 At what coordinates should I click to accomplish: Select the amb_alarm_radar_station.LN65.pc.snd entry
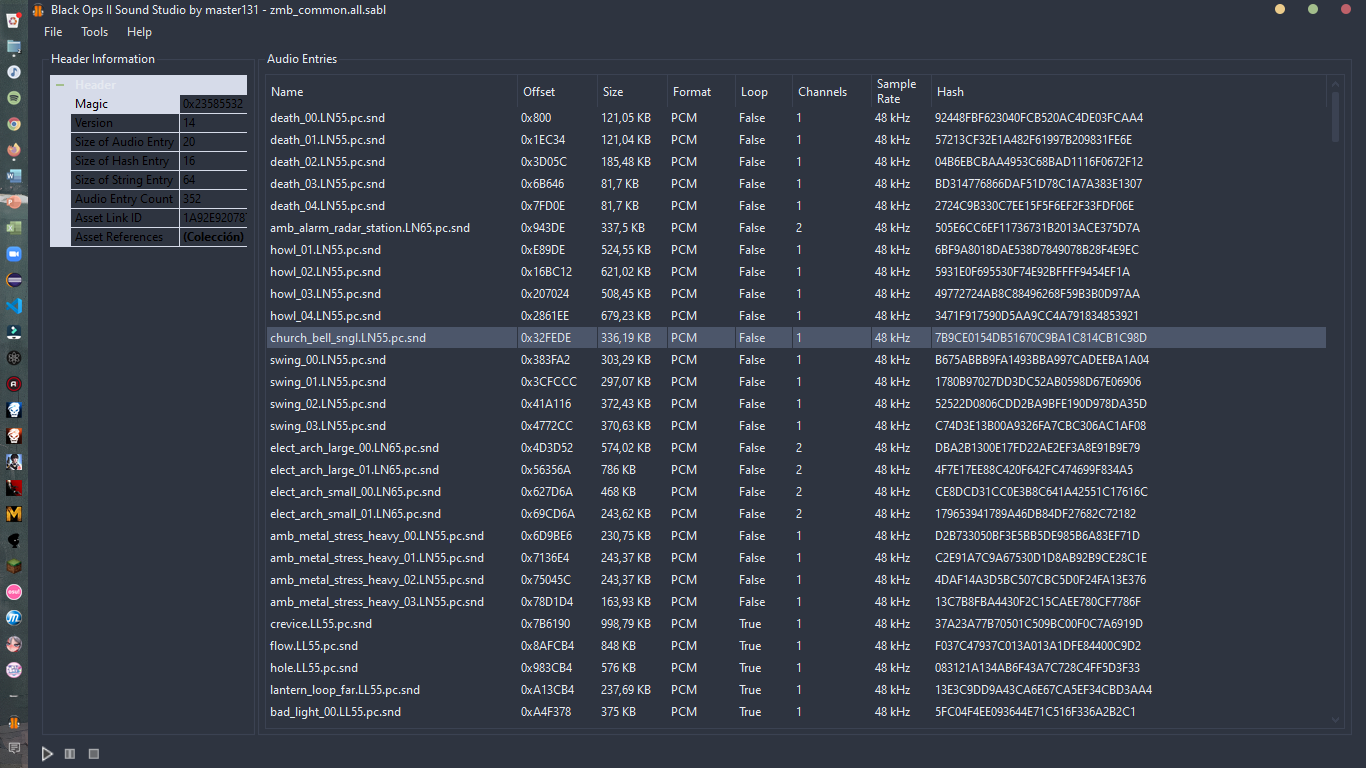[x=796, y=228]
